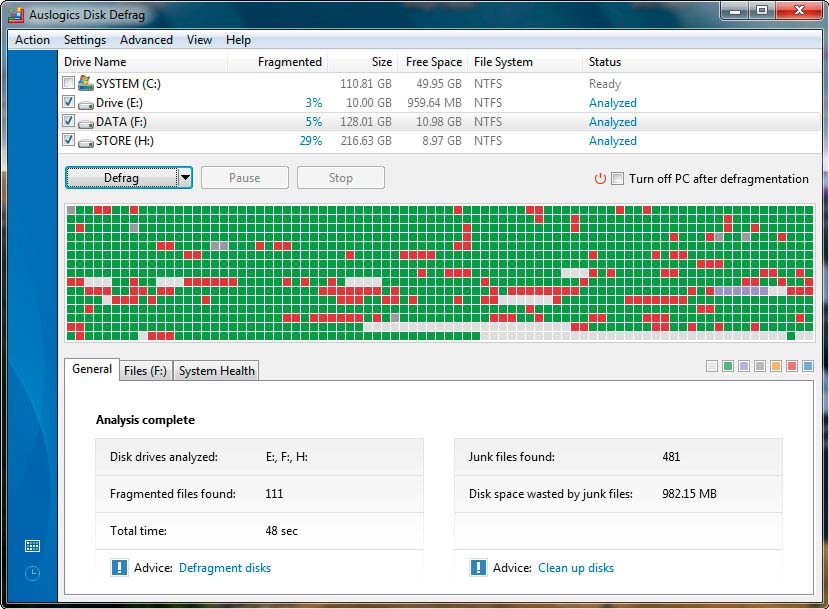Click the green legend color swatch
This screenshot has width=829, height=609.
point(728,366)
